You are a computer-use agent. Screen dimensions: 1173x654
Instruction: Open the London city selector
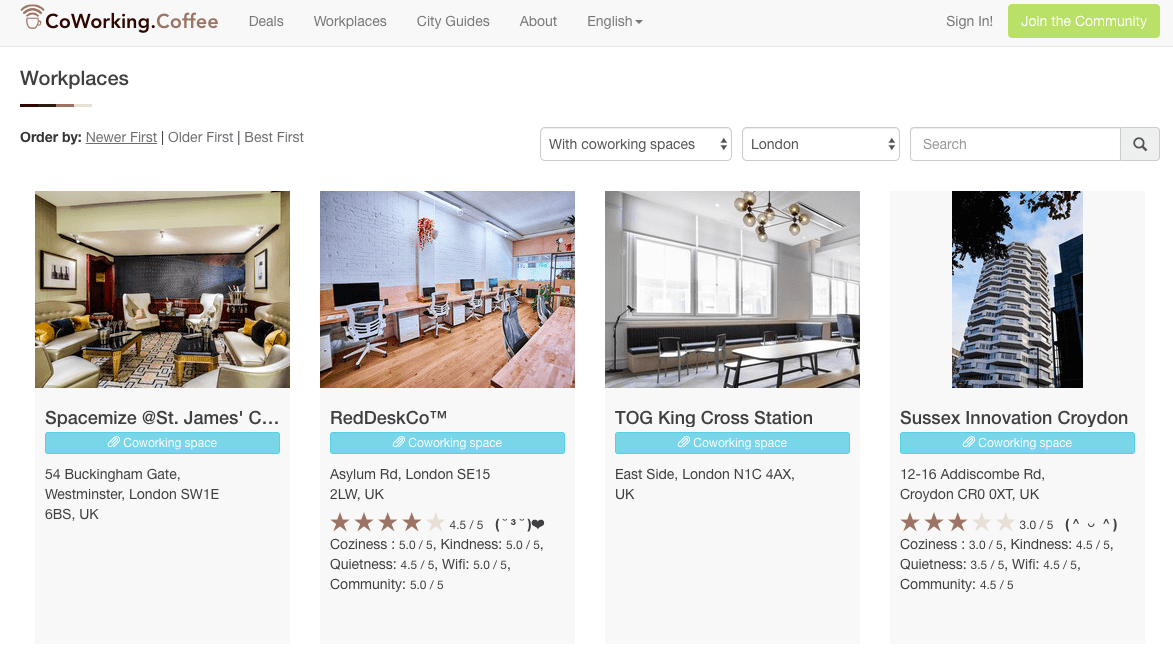coord(820,144)
